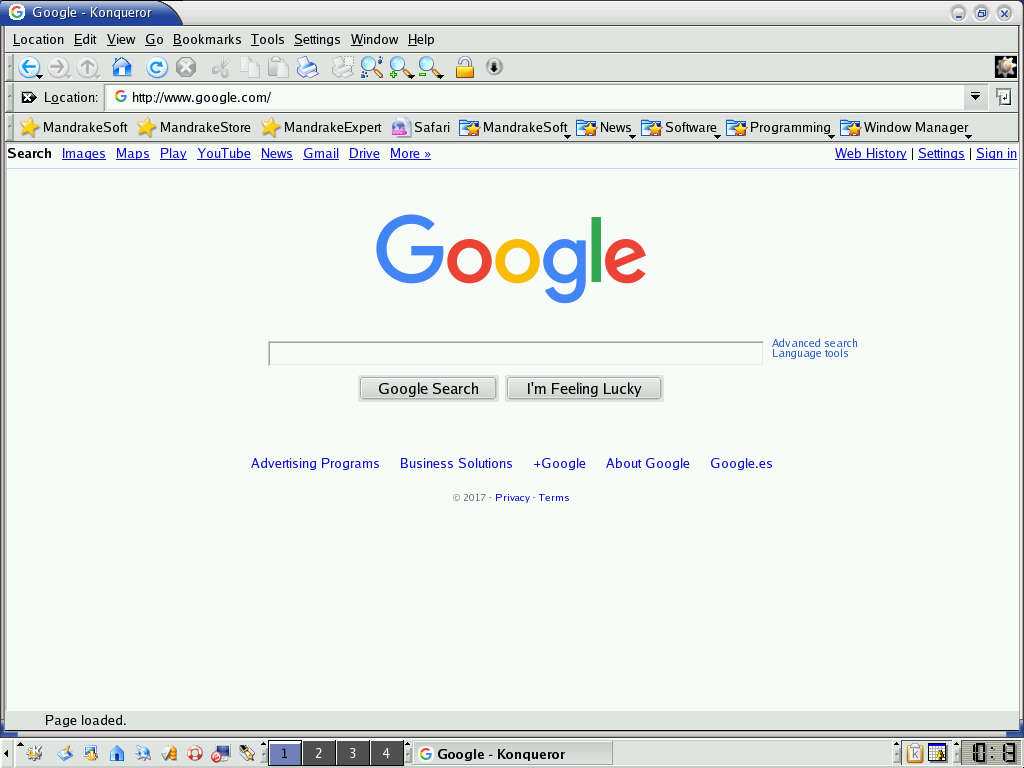Click the padlock Security icon
Screen dimensions: 1024x768
point(464,68)
